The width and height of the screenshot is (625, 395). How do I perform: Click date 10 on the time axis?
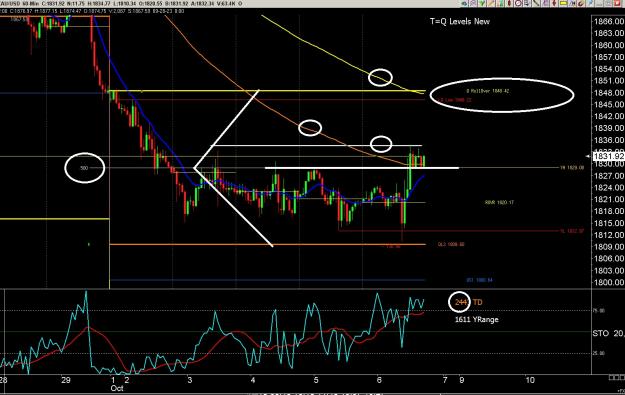pos(529,380)
